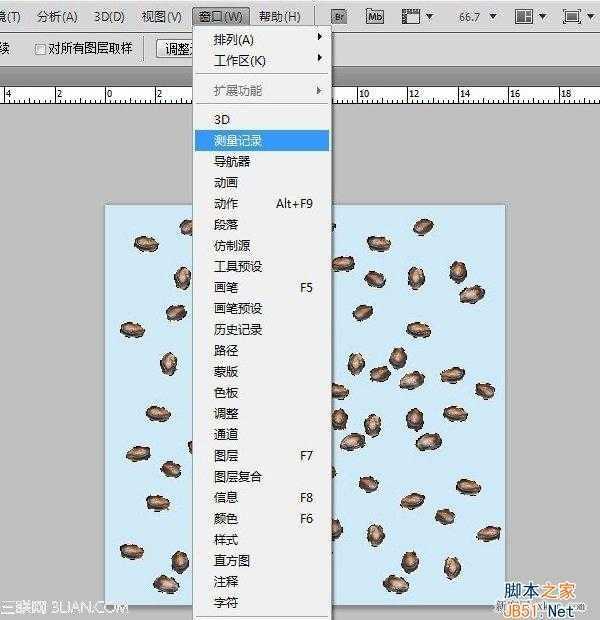Viewport: 600px width, 620px height.
Task: Select Histogram (直方图) menu entry
Action: tap(232, 560)
